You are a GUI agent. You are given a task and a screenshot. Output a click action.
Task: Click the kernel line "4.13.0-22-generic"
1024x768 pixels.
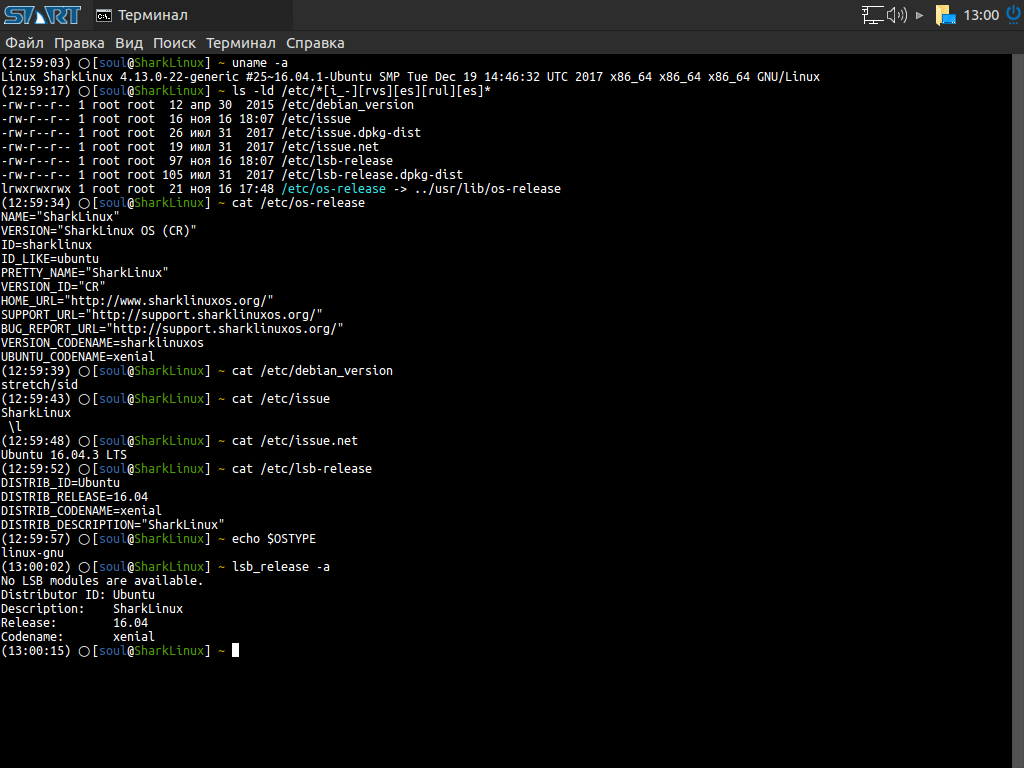pyautogui.click(x=179, y=77)
